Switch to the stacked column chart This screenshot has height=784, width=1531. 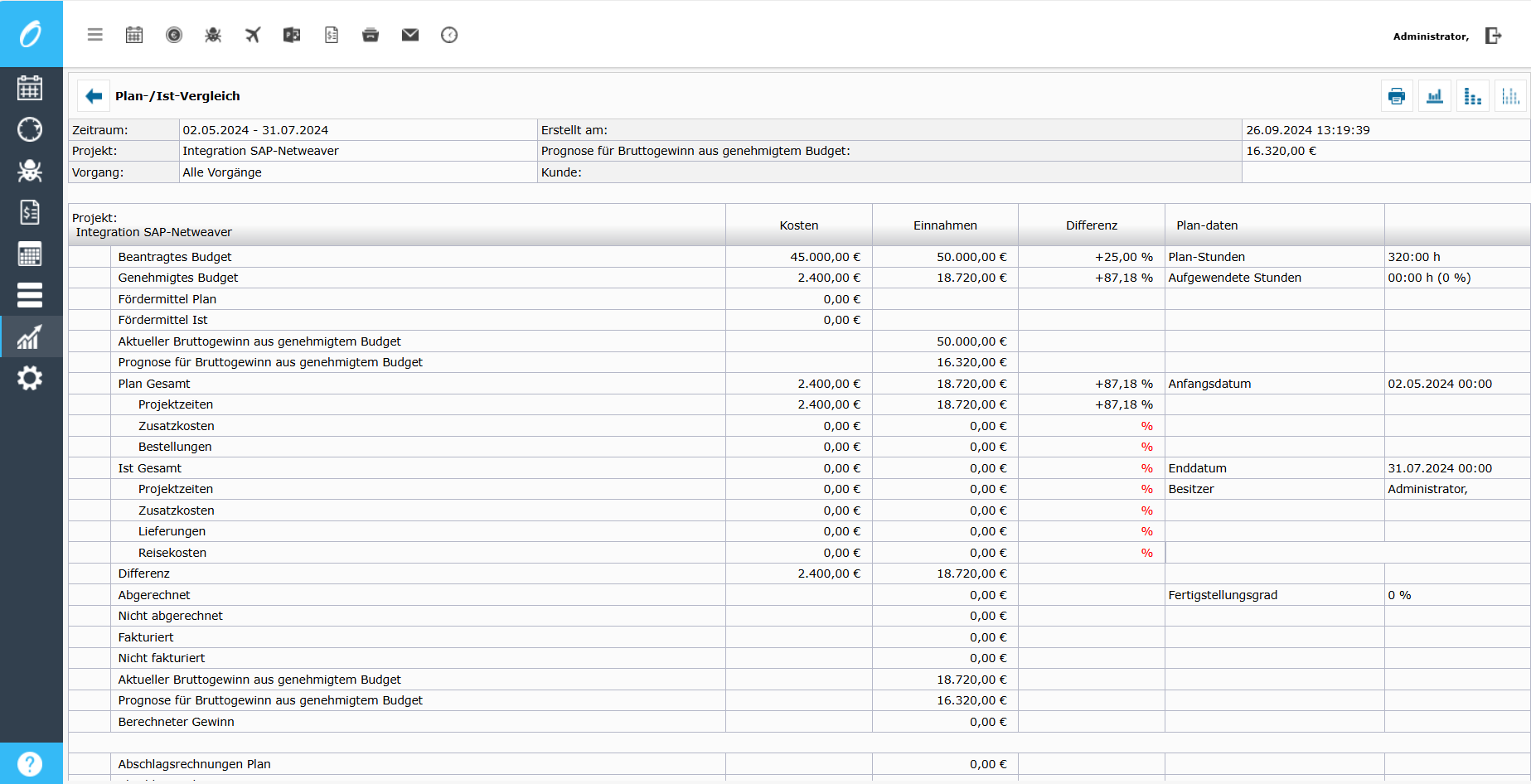1473,96
